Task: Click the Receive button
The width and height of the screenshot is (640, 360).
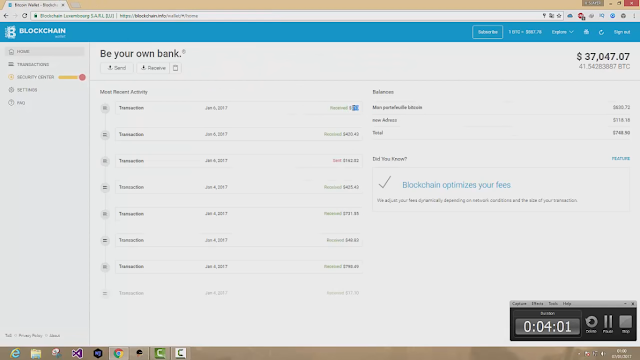Action: pyautogui.click(x=153, y=68)
